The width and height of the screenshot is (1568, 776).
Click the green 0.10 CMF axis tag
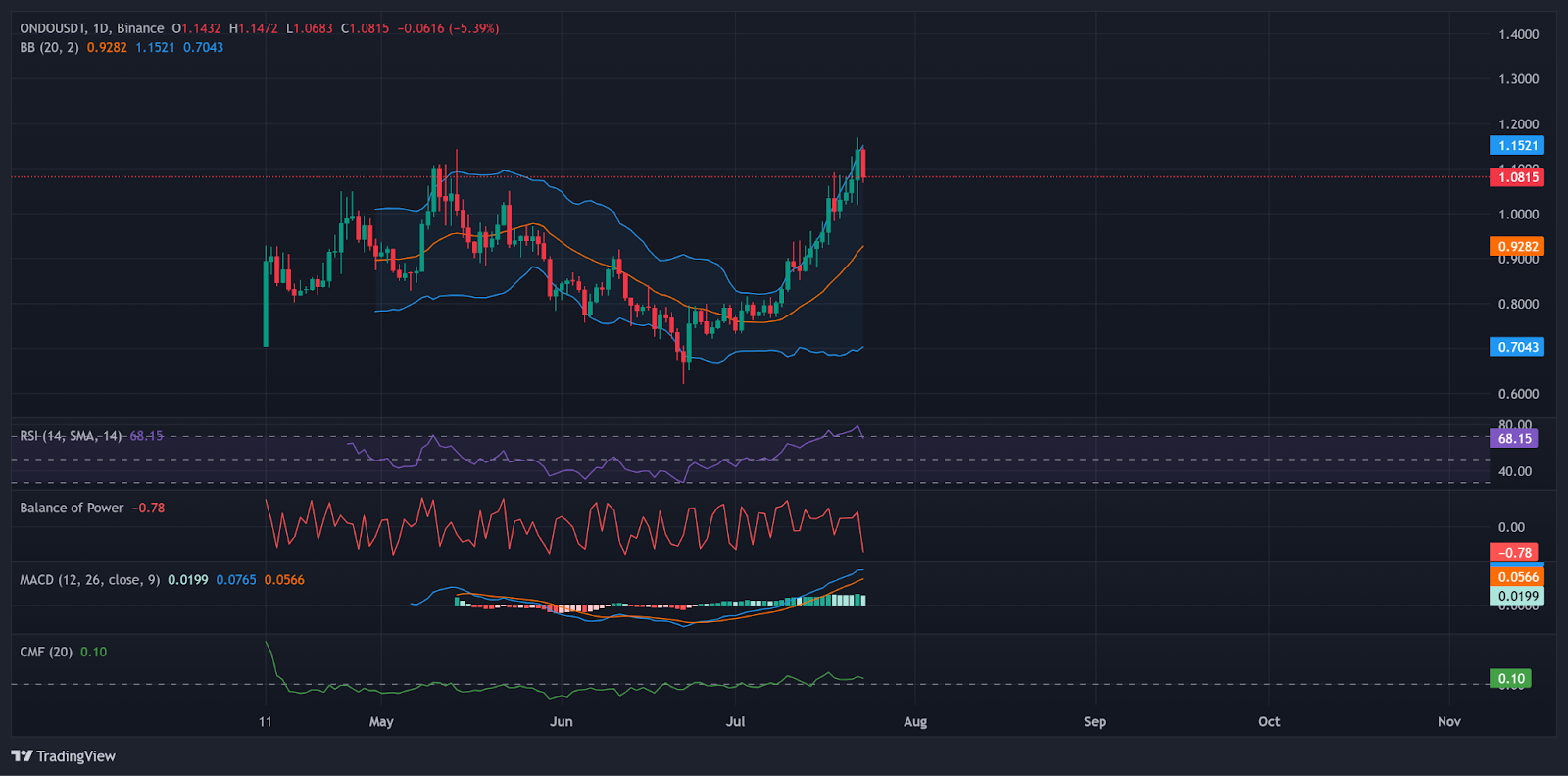point(1510,678)
